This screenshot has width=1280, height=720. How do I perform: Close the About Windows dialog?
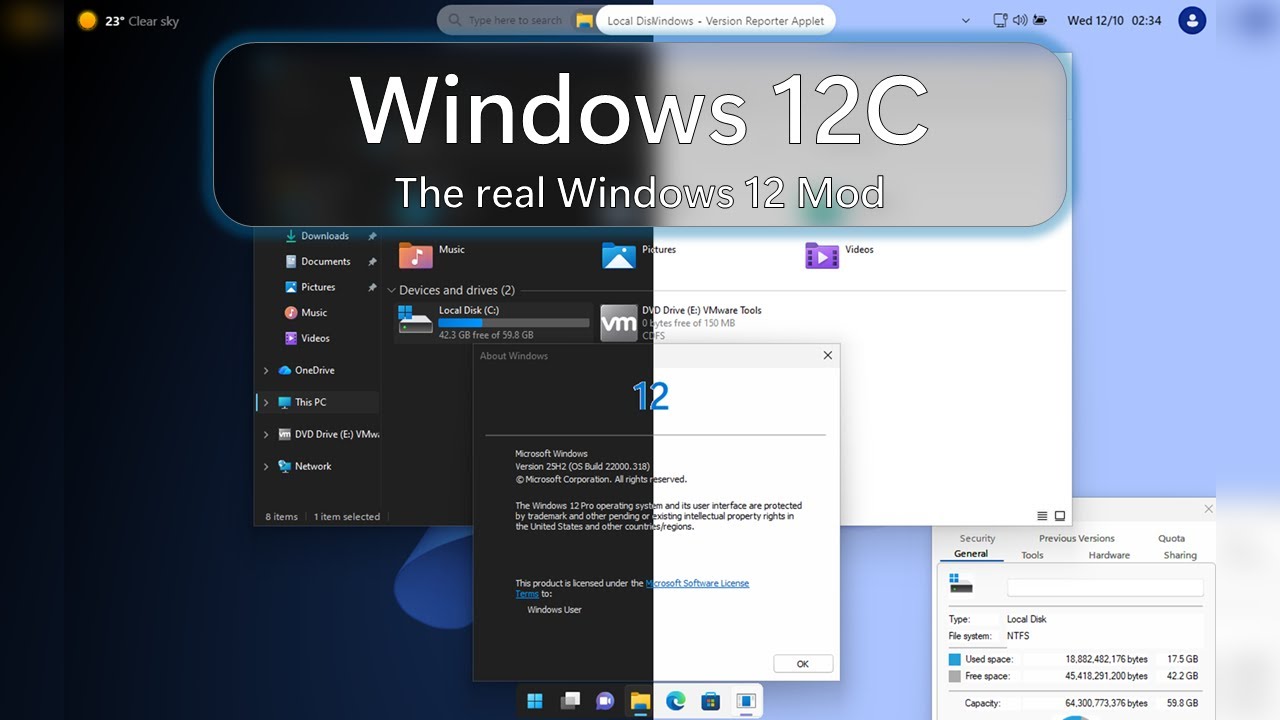pos(827,355)
